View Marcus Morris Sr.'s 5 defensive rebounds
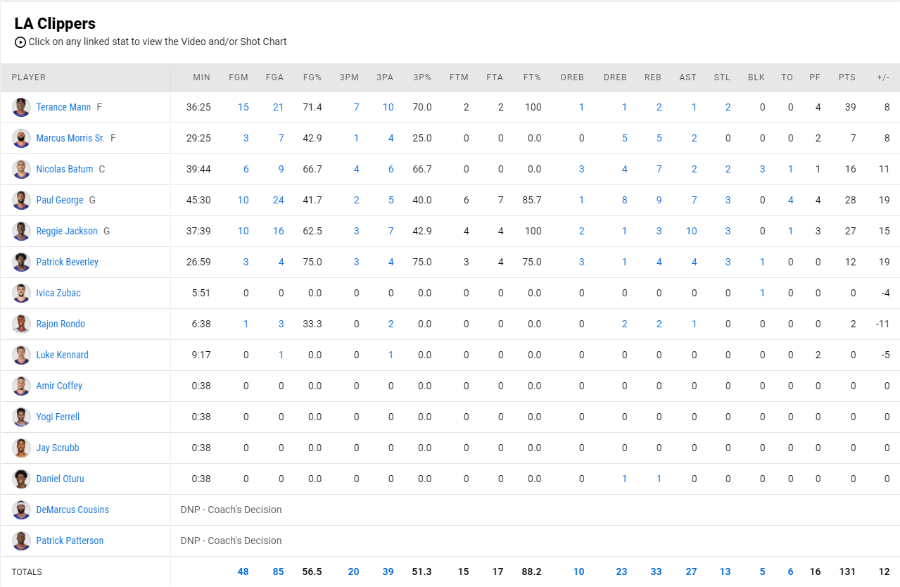The image size is (900, 587). click(624, 138)
